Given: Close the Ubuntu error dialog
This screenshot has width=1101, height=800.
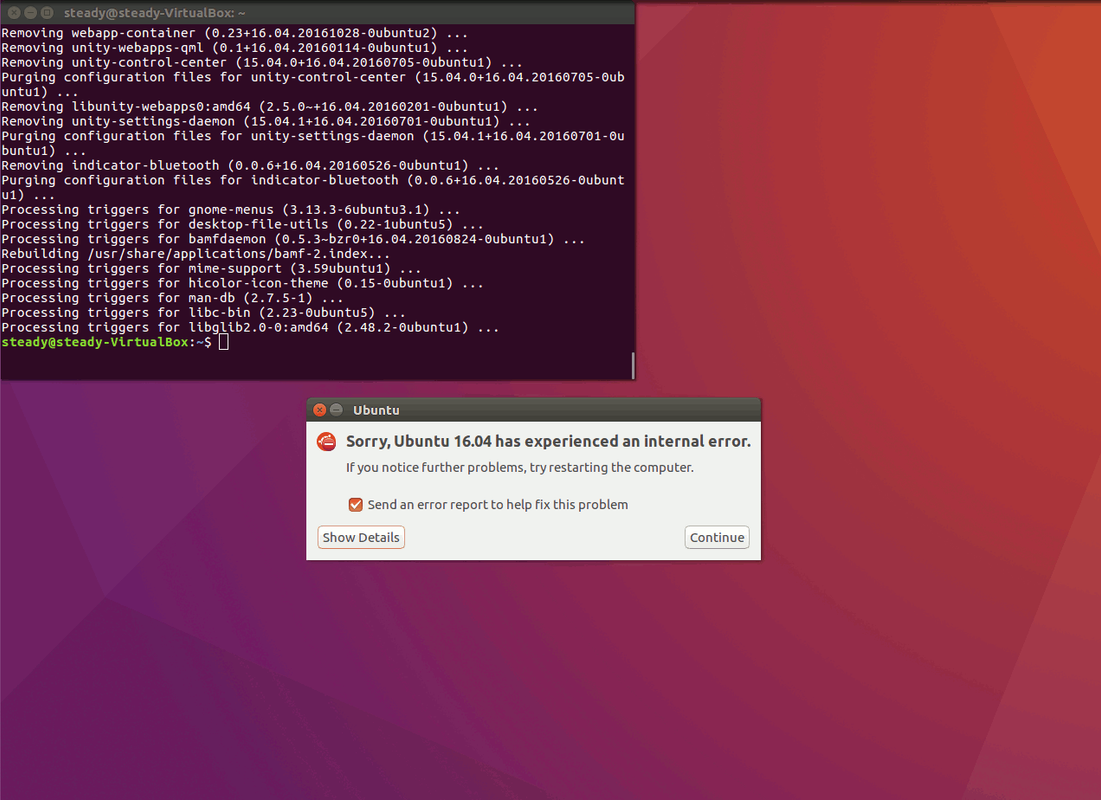Looking at the screenshot, I should pyautogui.click(x=319, y=409).
